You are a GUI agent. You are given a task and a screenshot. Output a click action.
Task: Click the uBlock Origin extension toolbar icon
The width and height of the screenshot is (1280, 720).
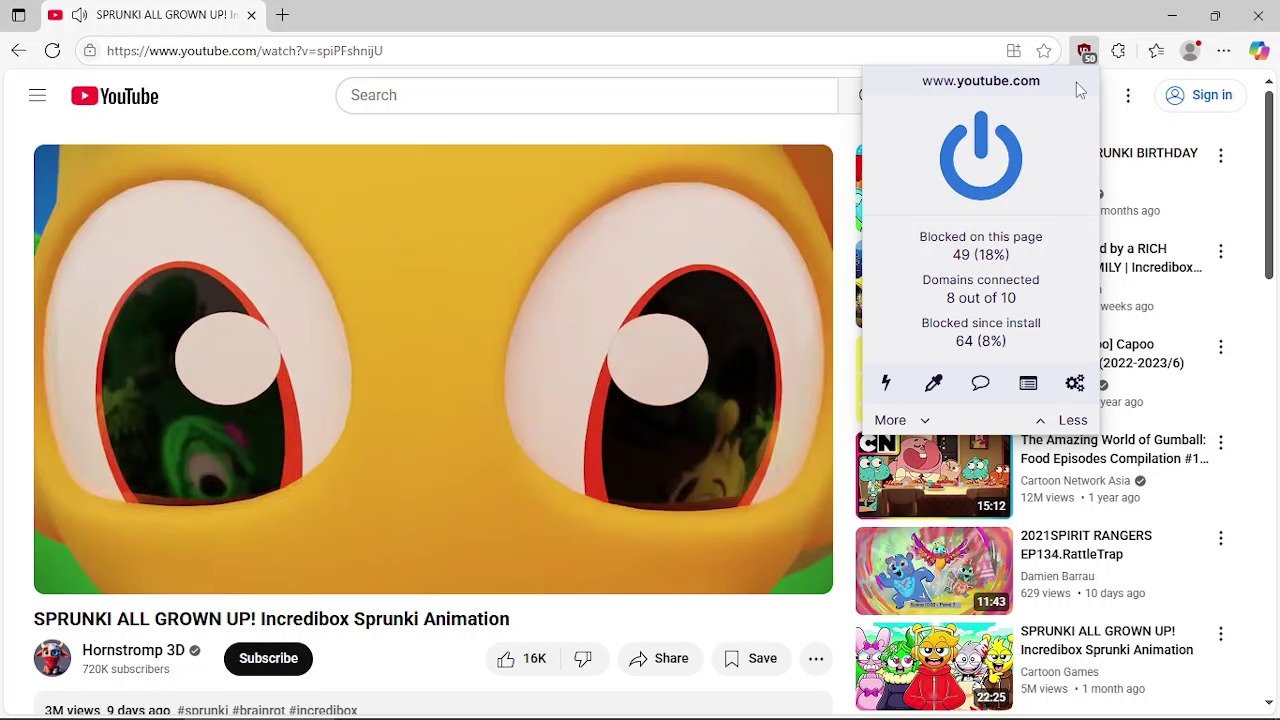coord(1085,51)
